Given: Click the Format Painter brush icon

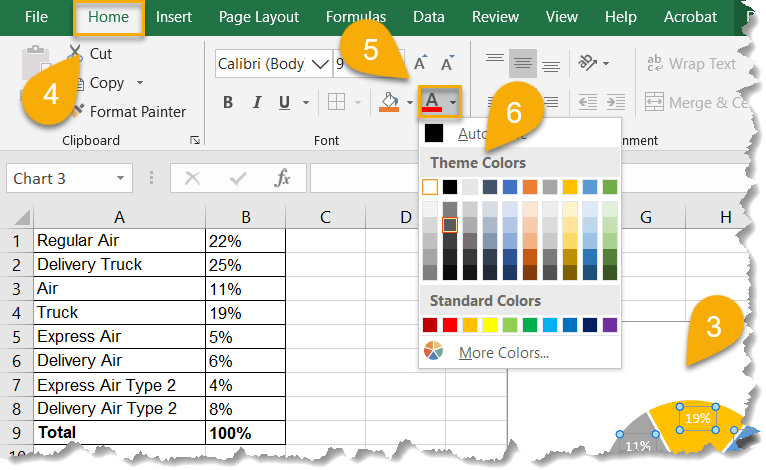Looking at the screenshot, I should (76, 111).
